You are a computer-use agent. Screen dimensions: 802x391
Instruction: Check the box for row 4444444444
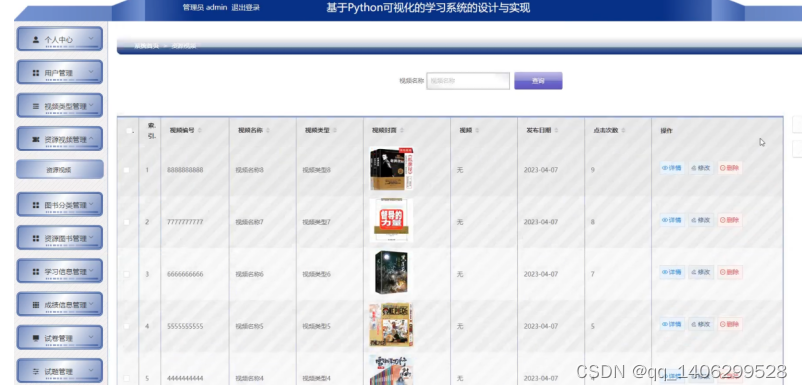(x=127, y=378)
